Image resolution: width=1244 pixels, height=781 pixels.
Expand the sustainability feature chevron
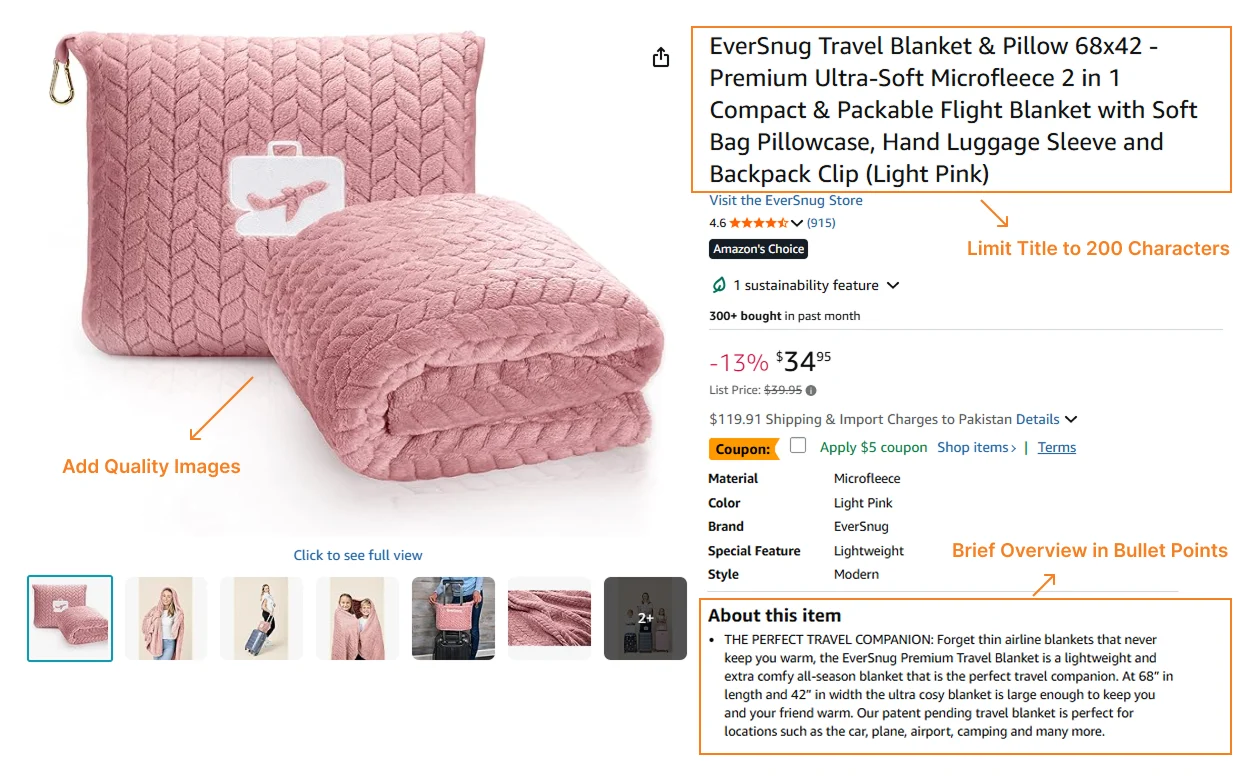tap(893, 285)
